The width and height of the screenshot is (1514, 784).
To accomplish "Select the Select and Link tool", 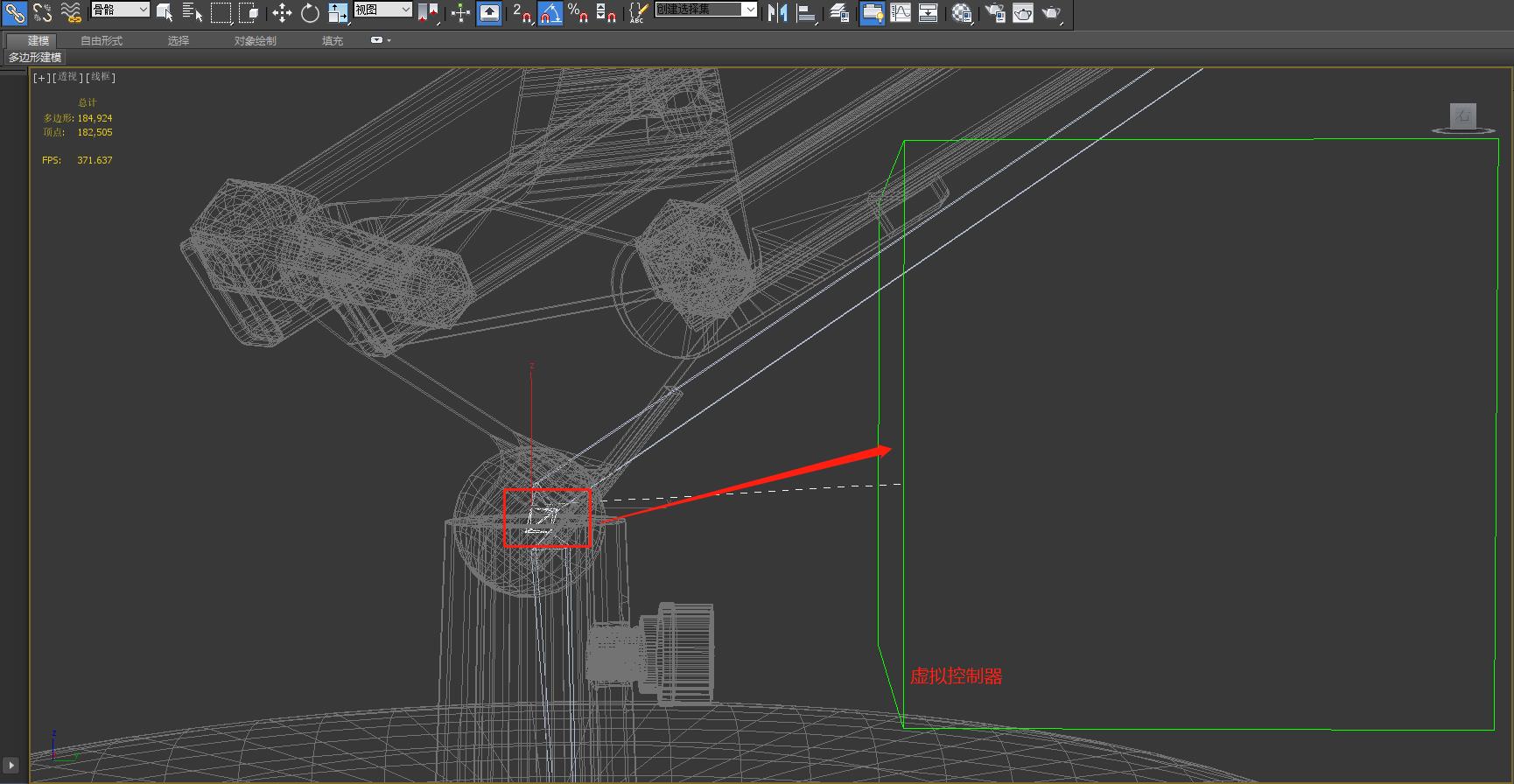I will point(15,12).
